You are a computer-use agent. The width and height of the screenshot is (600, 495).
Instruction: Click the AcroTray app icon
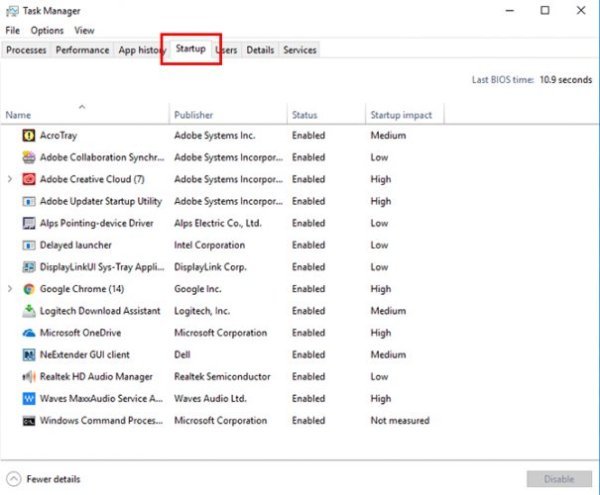pyautogui.click(x=28, y=135)
